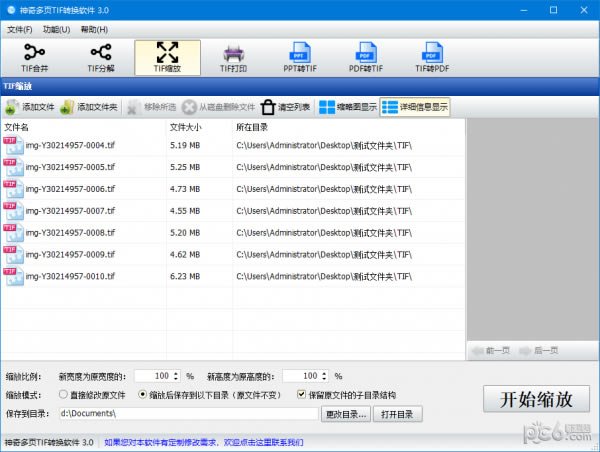Screen dimensions: 600x452
Task: Click TIF icon of img-Y30214957-0005.tif
Action: pyautogui.click(x=13, y=167)
